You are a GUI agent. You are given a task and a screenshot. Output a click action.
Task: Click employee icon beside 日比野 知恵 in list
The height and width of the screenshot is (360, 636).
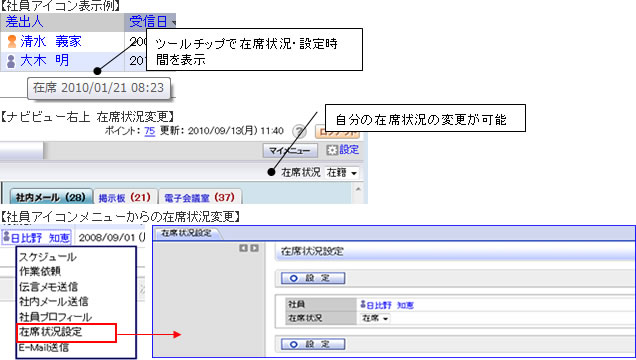click(6, 236)
